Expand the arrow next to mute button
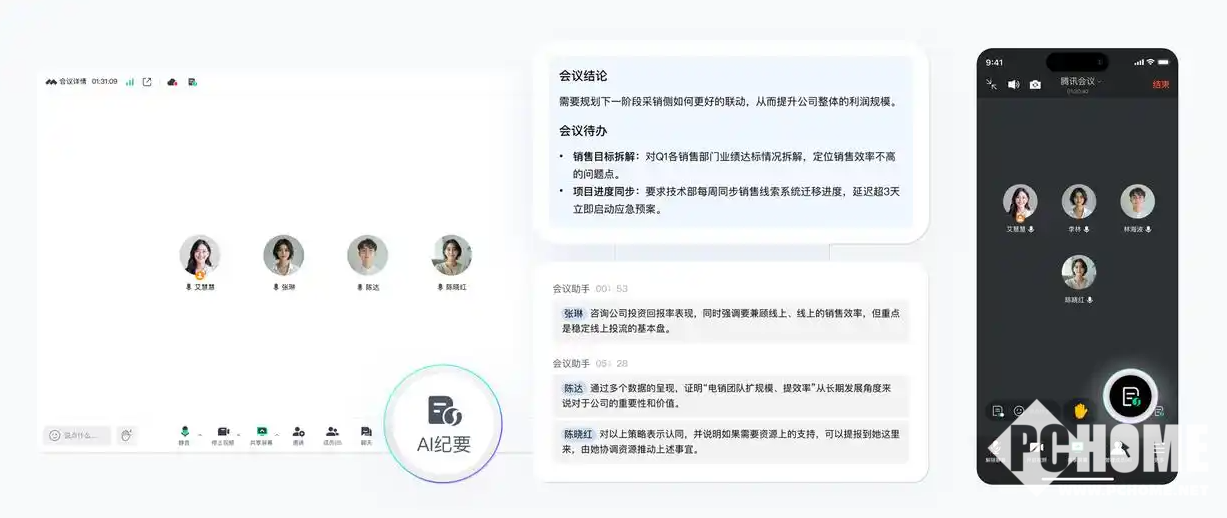Viewport: 1227px width, 518px height. pos(200,435)
